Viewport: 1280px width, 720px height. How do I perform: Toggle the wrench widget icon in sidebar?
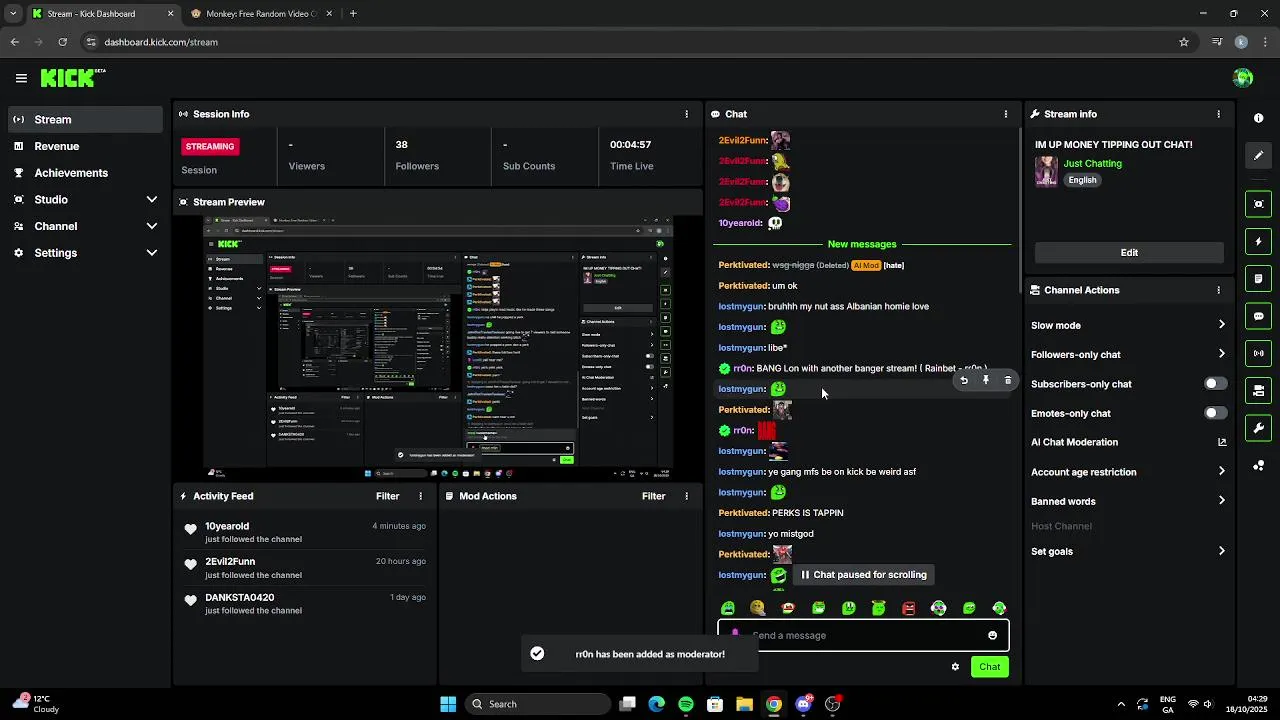[1258, 428]
